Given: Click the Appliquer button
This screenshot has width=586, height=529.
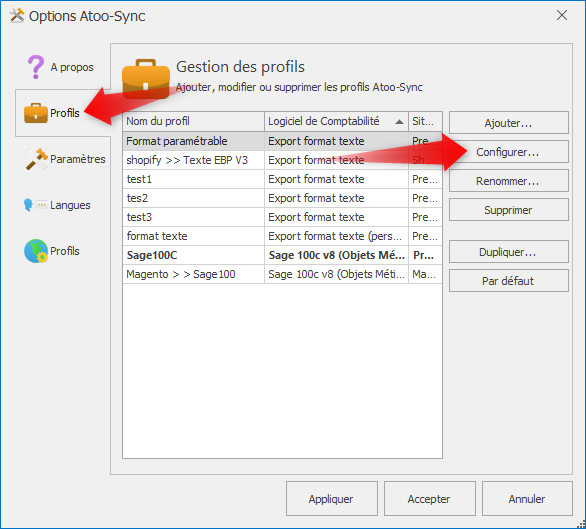Looking at the screenshot, I should point(331,499).
